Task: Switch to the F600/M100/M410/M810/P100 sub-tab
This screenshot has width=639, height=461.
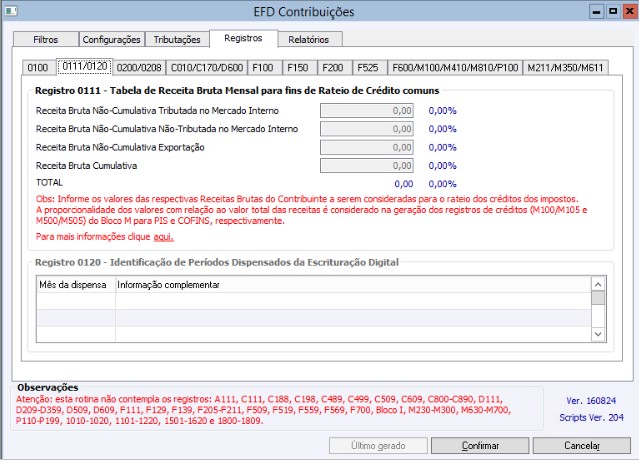Action: [x=455, y=68]
